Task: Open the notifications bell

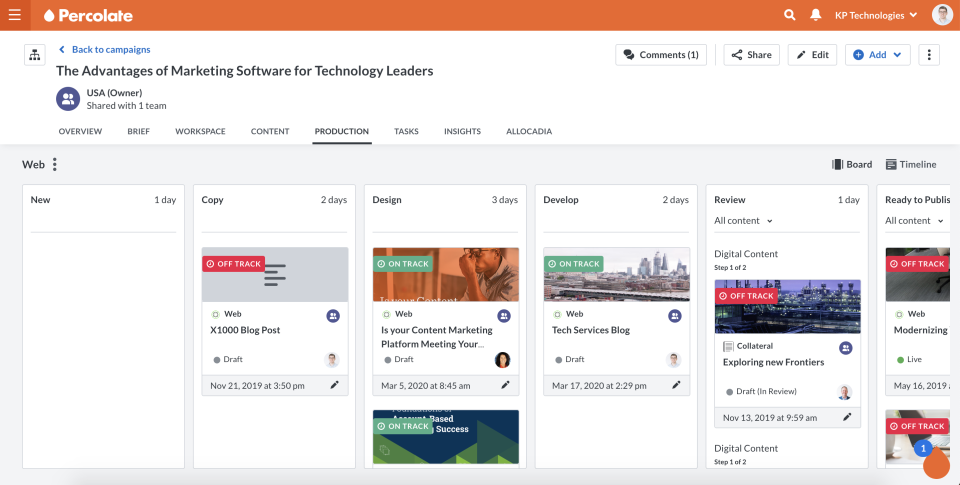Action: point(816,15)
